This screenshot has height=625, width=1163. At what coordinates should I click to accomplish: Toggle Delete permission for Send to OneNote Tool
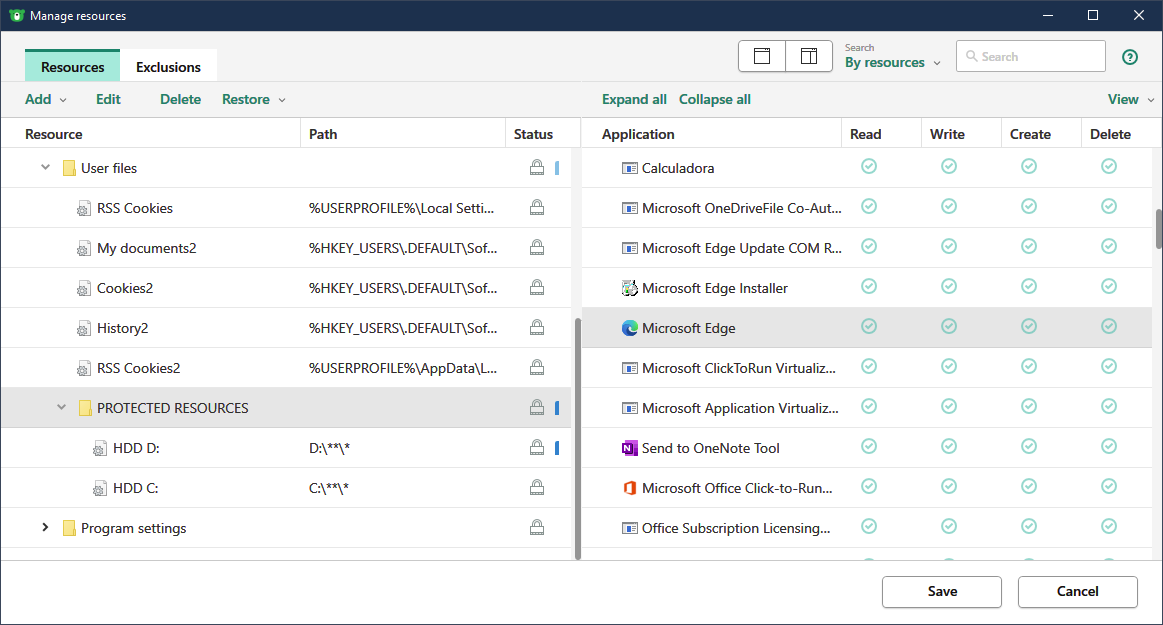click(x=1109, y=446)
